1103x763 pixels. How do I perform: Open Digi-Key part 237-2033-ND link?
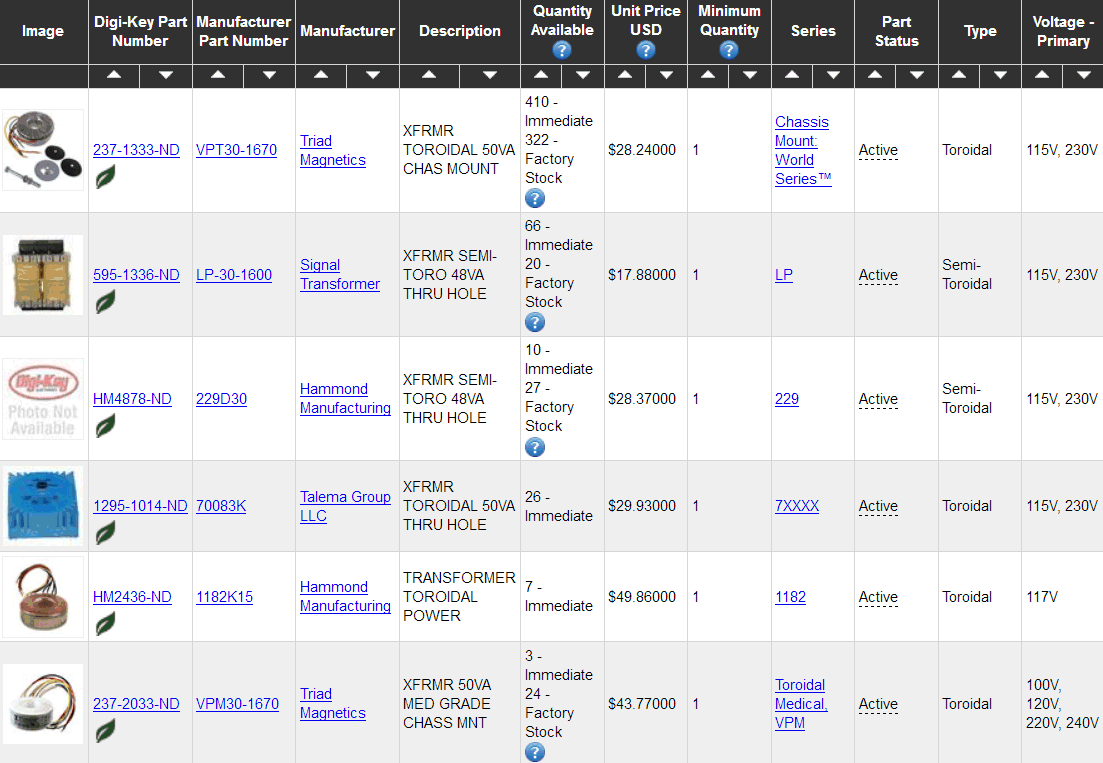(x=136, y=704)
